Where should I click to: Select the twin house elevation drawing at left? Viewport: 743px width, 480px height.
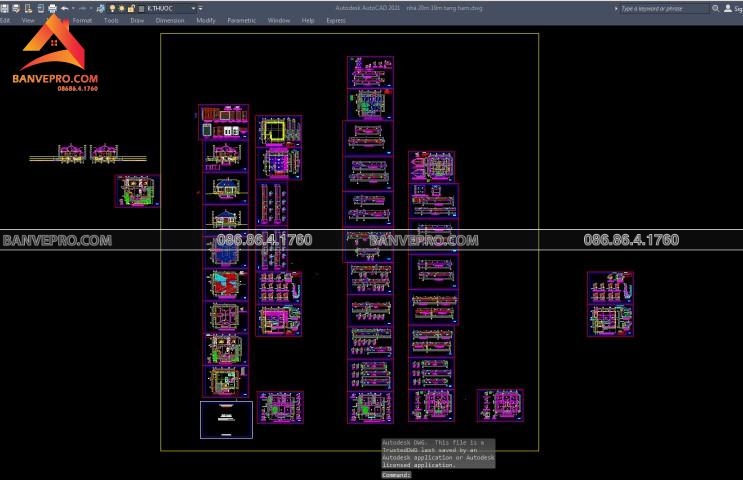coord(88,154)
